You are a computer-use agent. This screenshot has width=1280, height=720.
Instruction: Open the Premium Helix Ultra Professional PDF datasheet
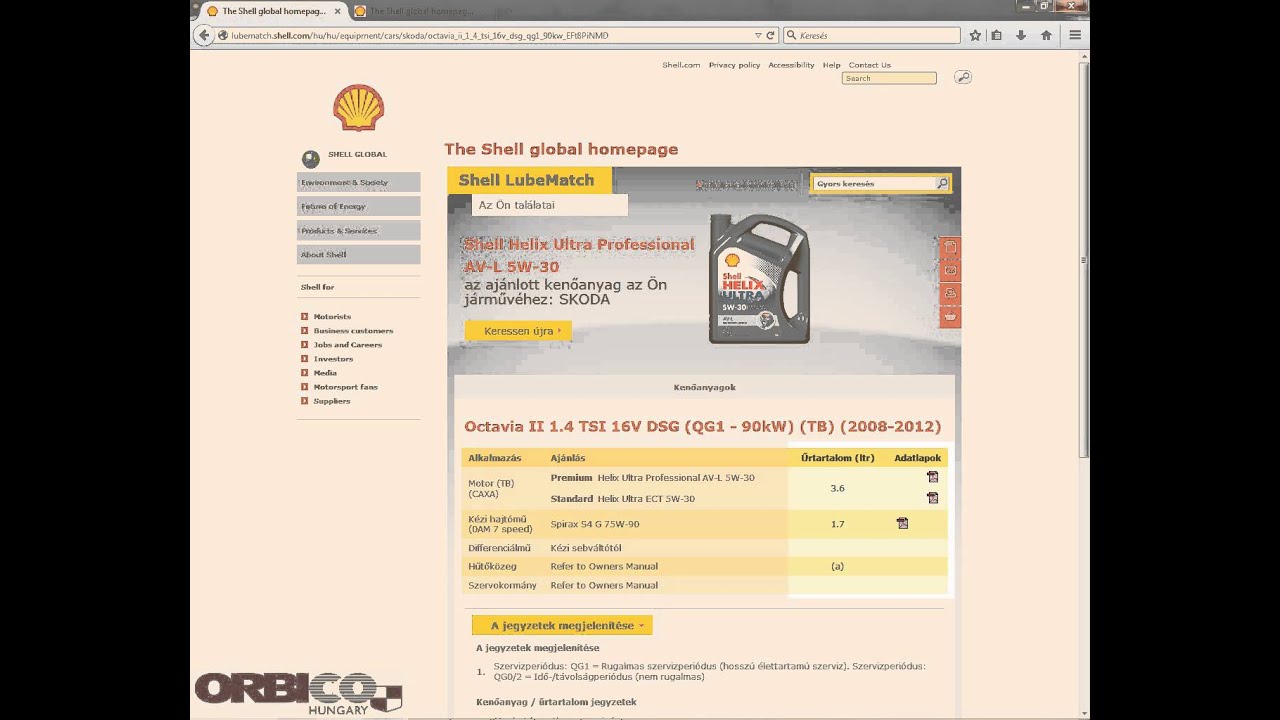932,477
